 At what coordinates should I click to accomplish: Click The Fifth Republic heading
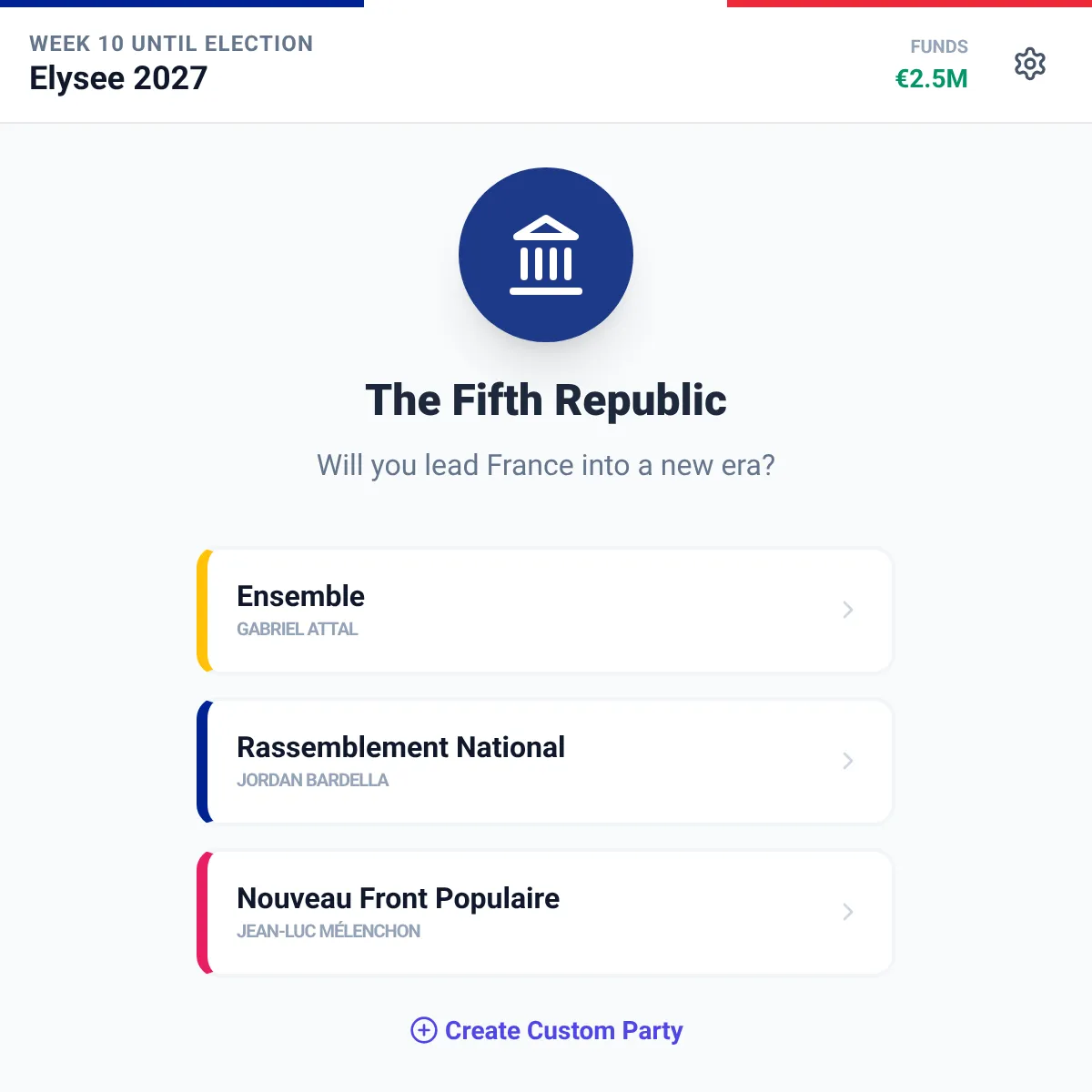(x=546, y=400)
